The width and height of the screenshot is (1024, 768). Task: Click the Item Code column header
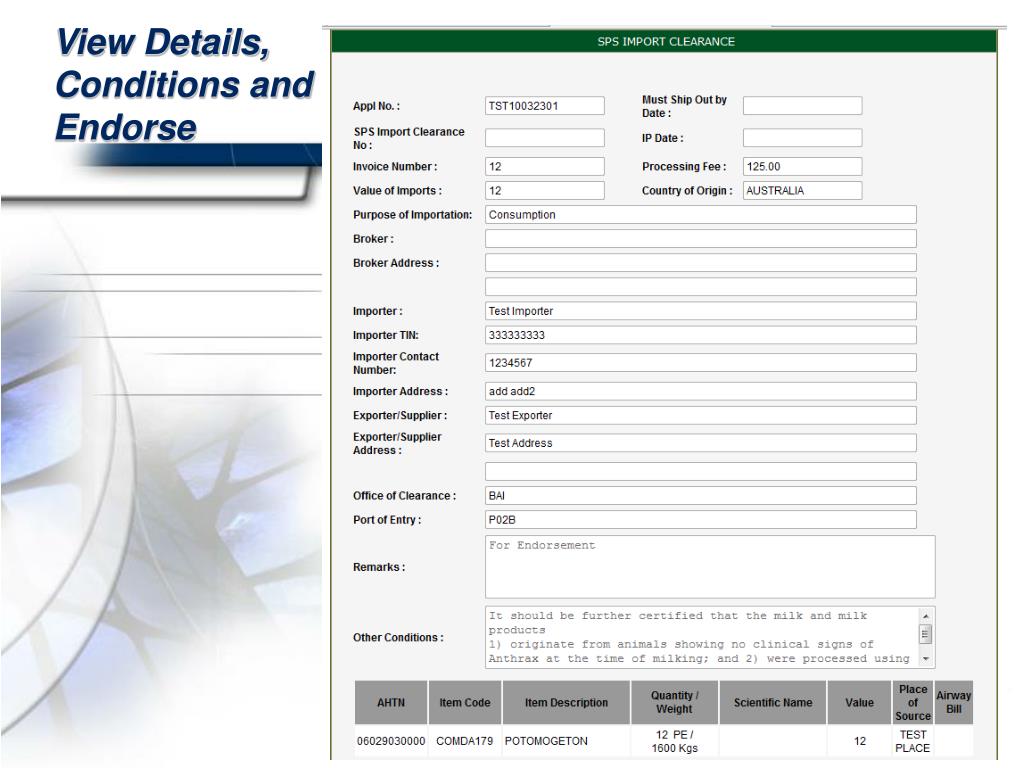pyautogui.click(x=464, y=703)
